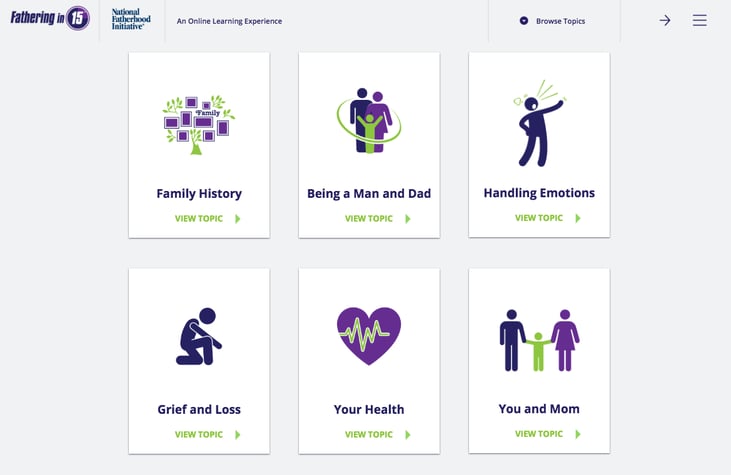The width and height of the screenshot is (731, 475).
Task: Click the National Fatherhood Initiative logo
Action: pyautogui.click(x=131, y=19)
